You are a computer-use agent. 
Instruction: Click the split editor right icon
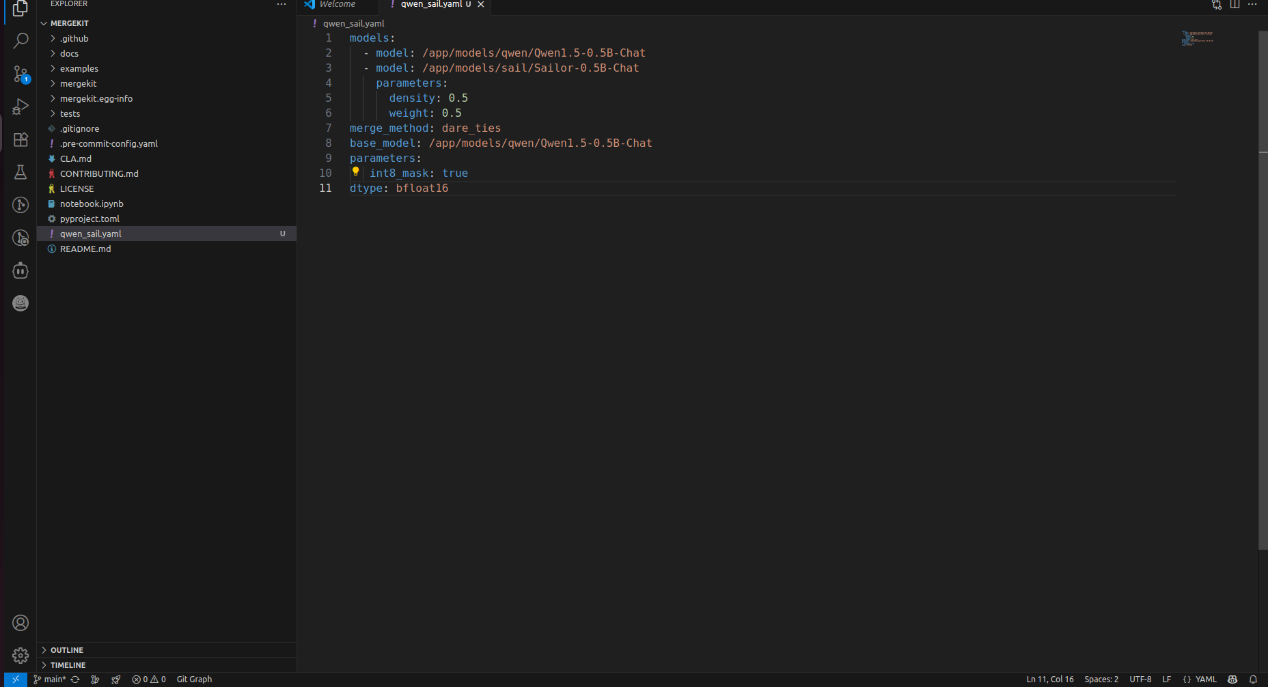click(x=1235, y=5)
